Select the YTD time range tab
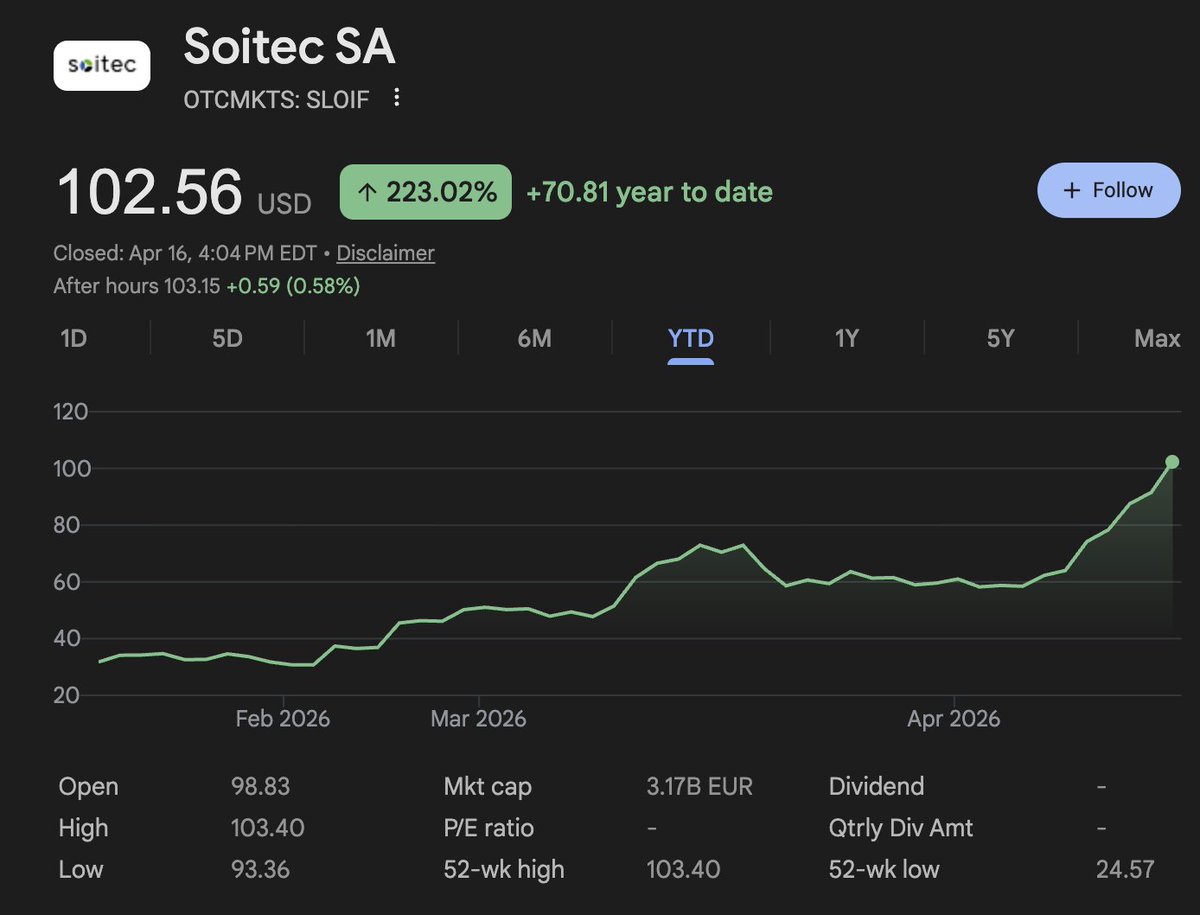This screenshot has width=1200, height=915. click(691, 339)
